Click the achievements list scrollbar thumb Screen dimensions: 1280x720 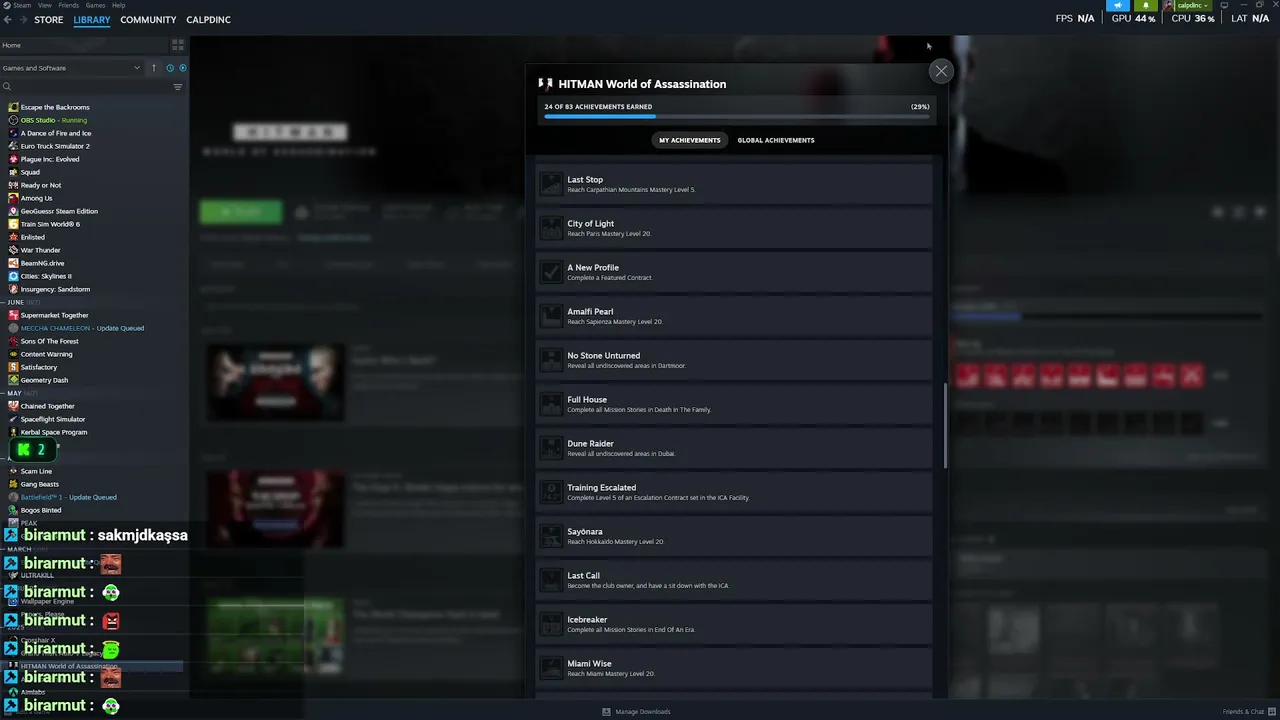(x=945, y=425)
